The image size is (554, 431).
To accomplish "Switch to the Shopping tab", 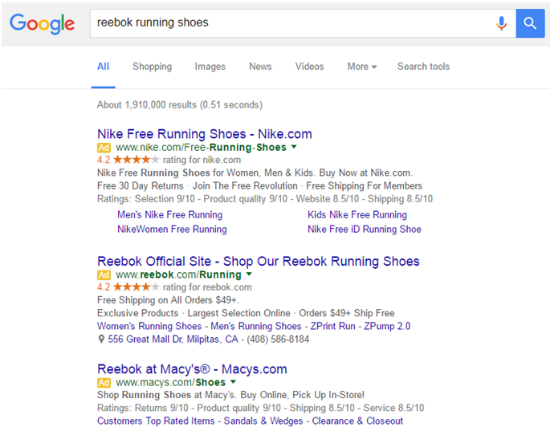I will [152, 66].
